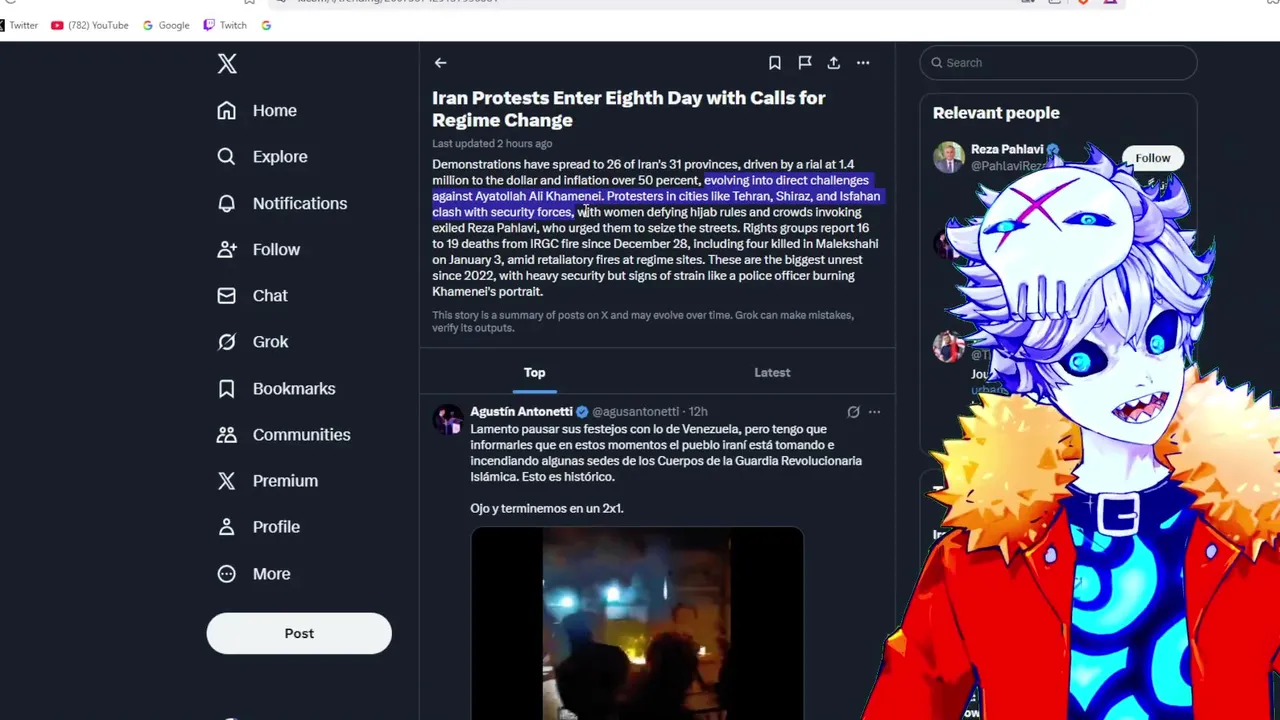The width and height of the screenshot is (1280, 720).
Task: Open the 12h timestamp on the post
Action: pyautogui.click(x=698, y=412)
